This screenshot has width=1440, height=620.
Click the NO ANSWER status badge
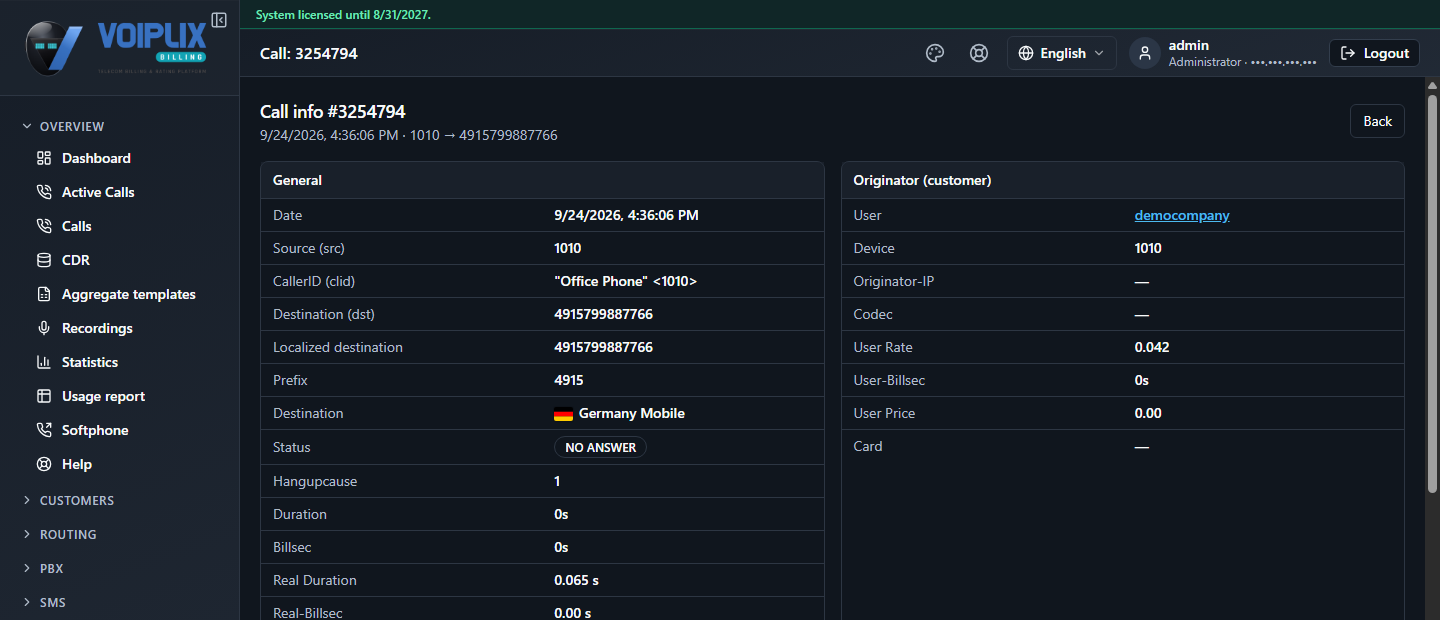tap(600, 447)
